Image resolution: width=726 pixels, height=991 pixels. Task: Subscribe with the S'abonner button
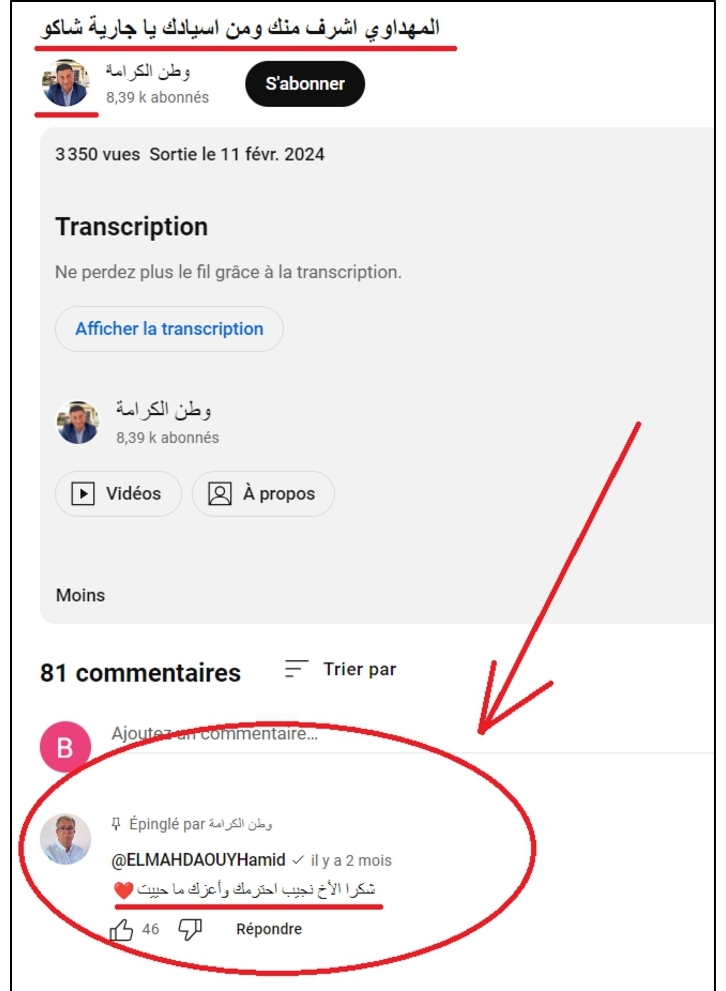coord(305,83)
